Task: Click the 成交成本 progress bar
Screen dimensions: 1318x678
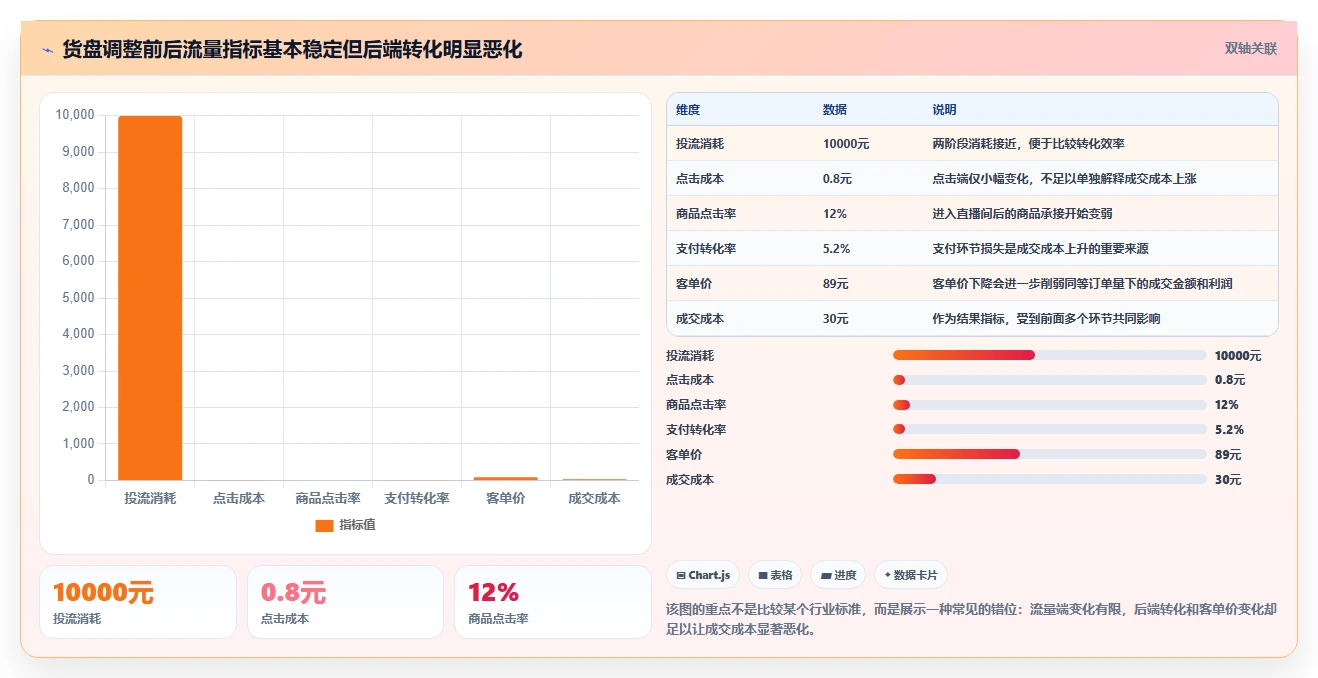Action: tap(1049, 479)
